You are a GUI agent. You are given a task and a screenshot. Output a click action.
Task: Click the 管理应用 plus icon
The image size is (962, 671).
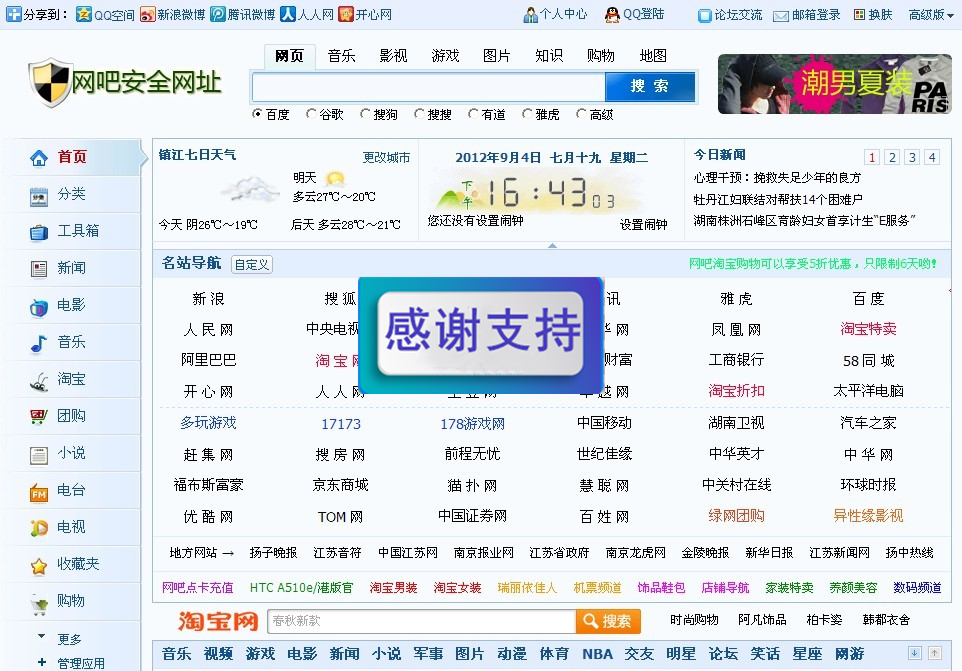tap(42, 662)
